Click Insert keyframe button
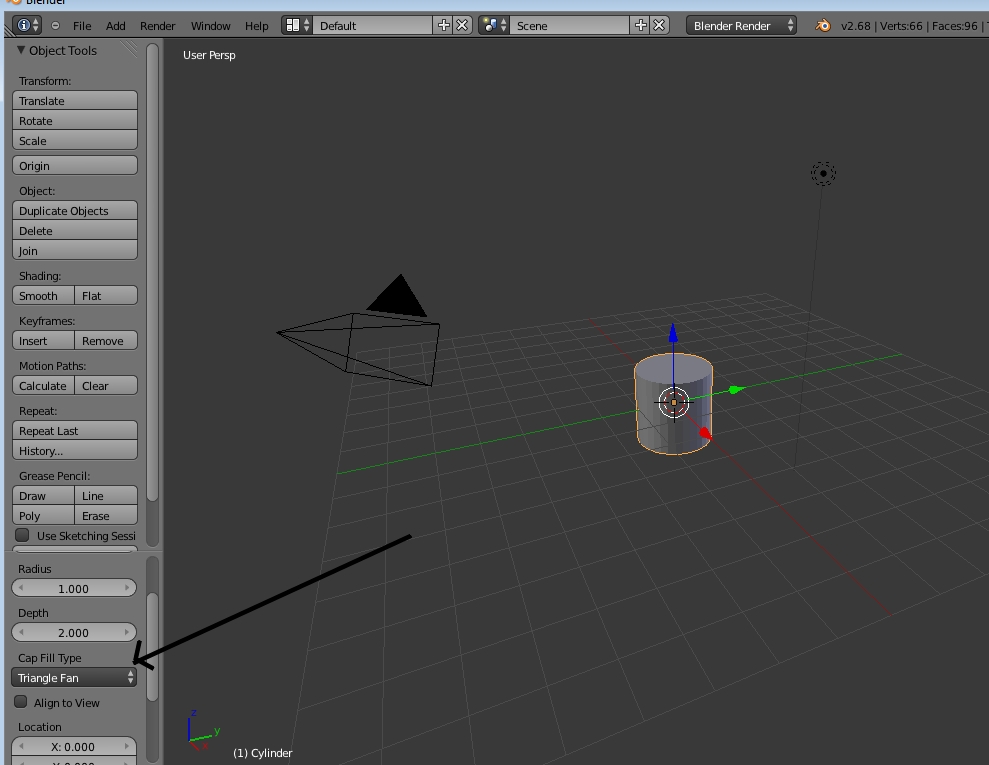Screen dimensions: 989x765 [44, 340]
